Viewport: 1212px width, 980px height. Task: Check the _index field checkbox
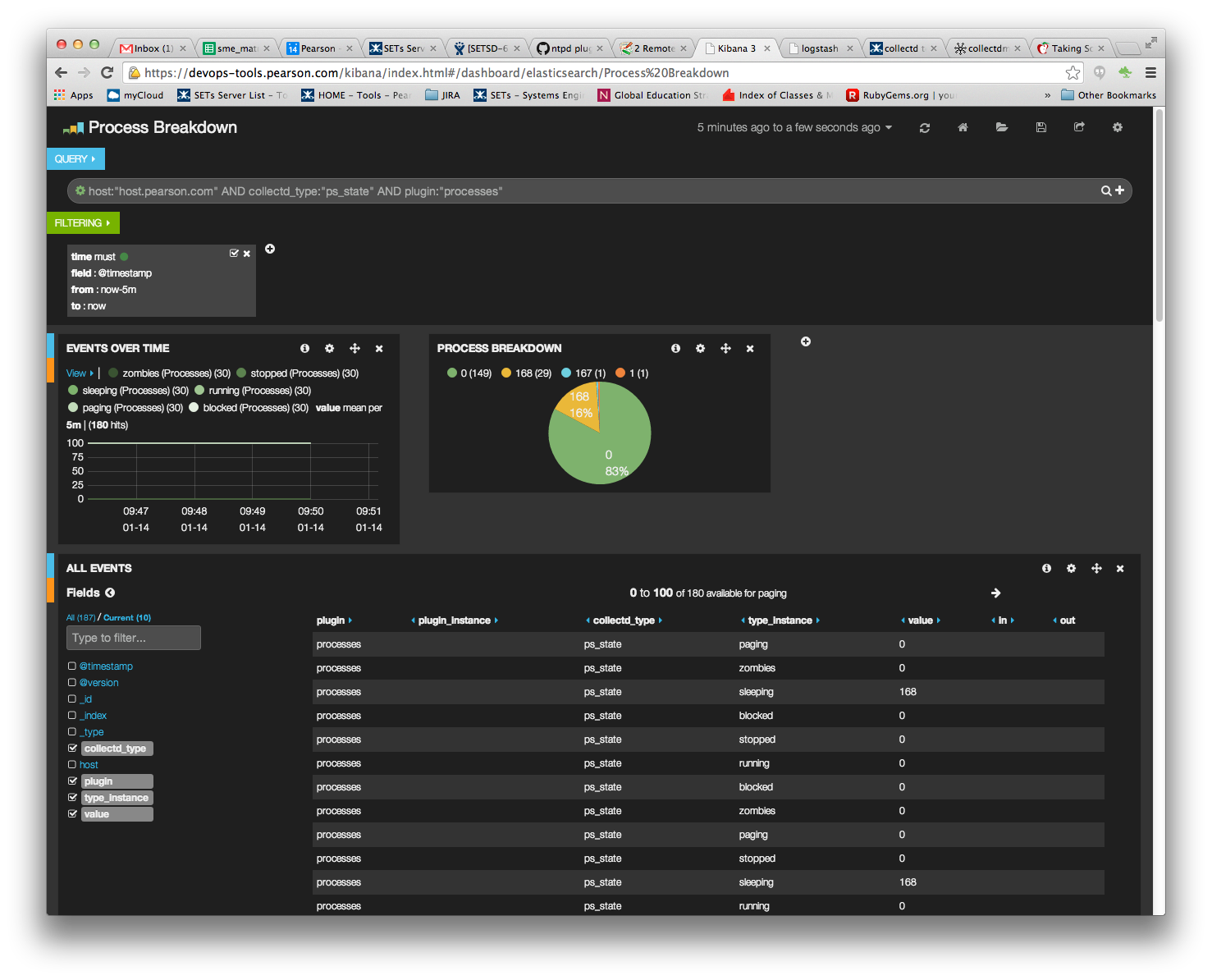click(x=72, y=715)
